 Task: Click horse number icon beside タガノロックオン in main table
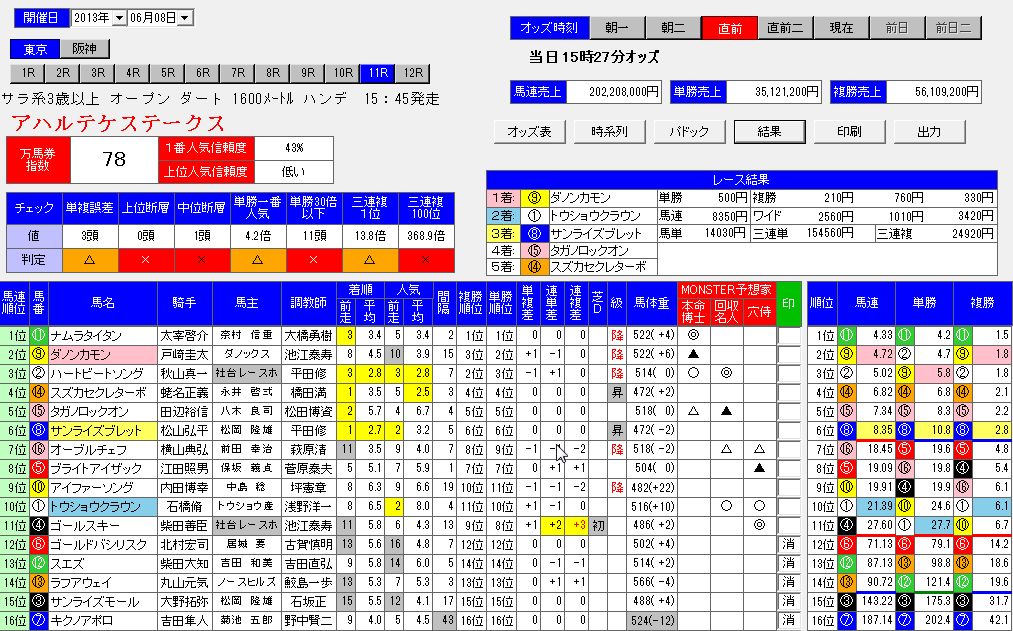pos(39,411)
